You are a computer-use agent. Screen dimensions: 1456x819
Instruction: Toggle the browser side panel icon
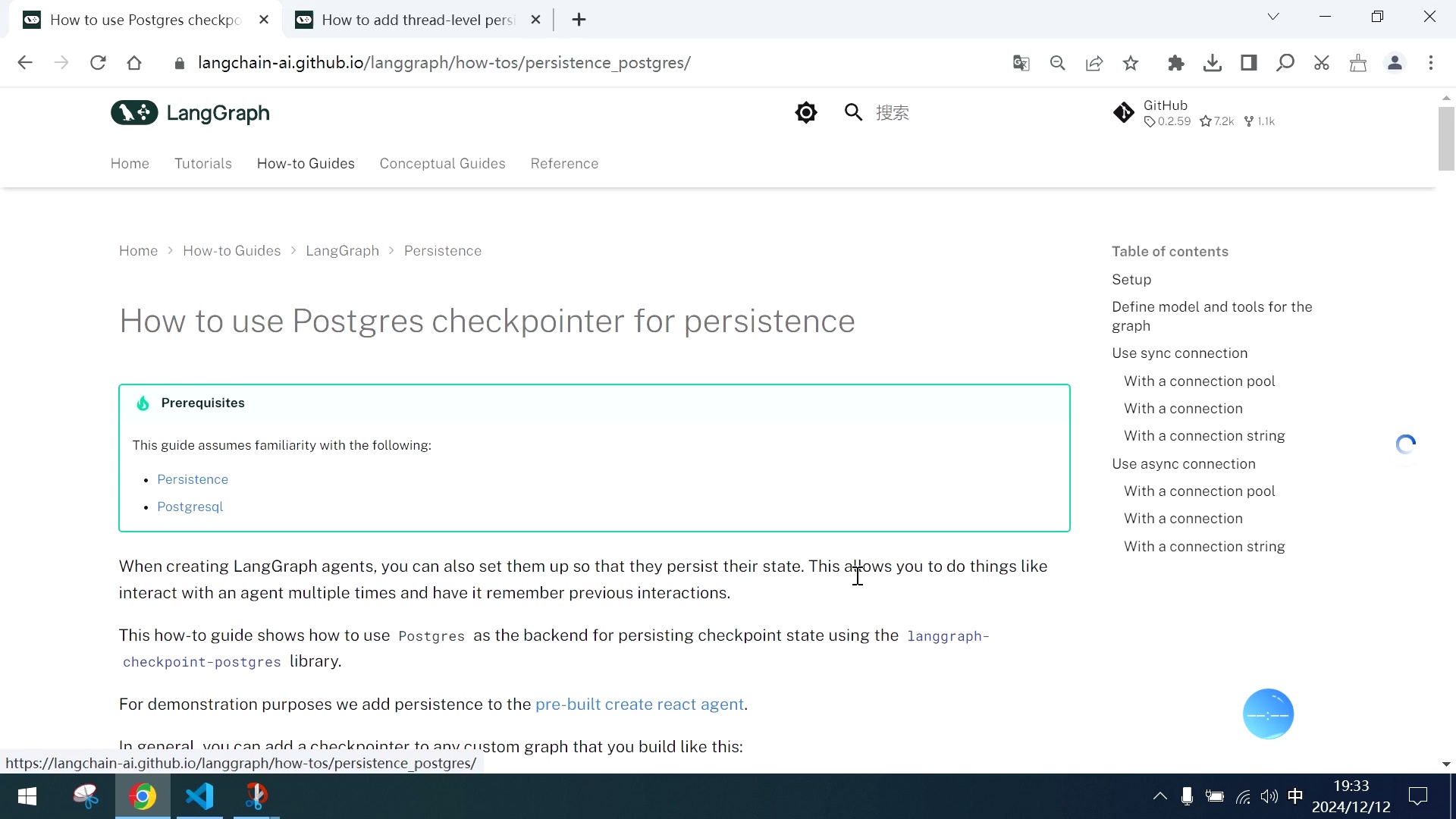point(1248,63)
